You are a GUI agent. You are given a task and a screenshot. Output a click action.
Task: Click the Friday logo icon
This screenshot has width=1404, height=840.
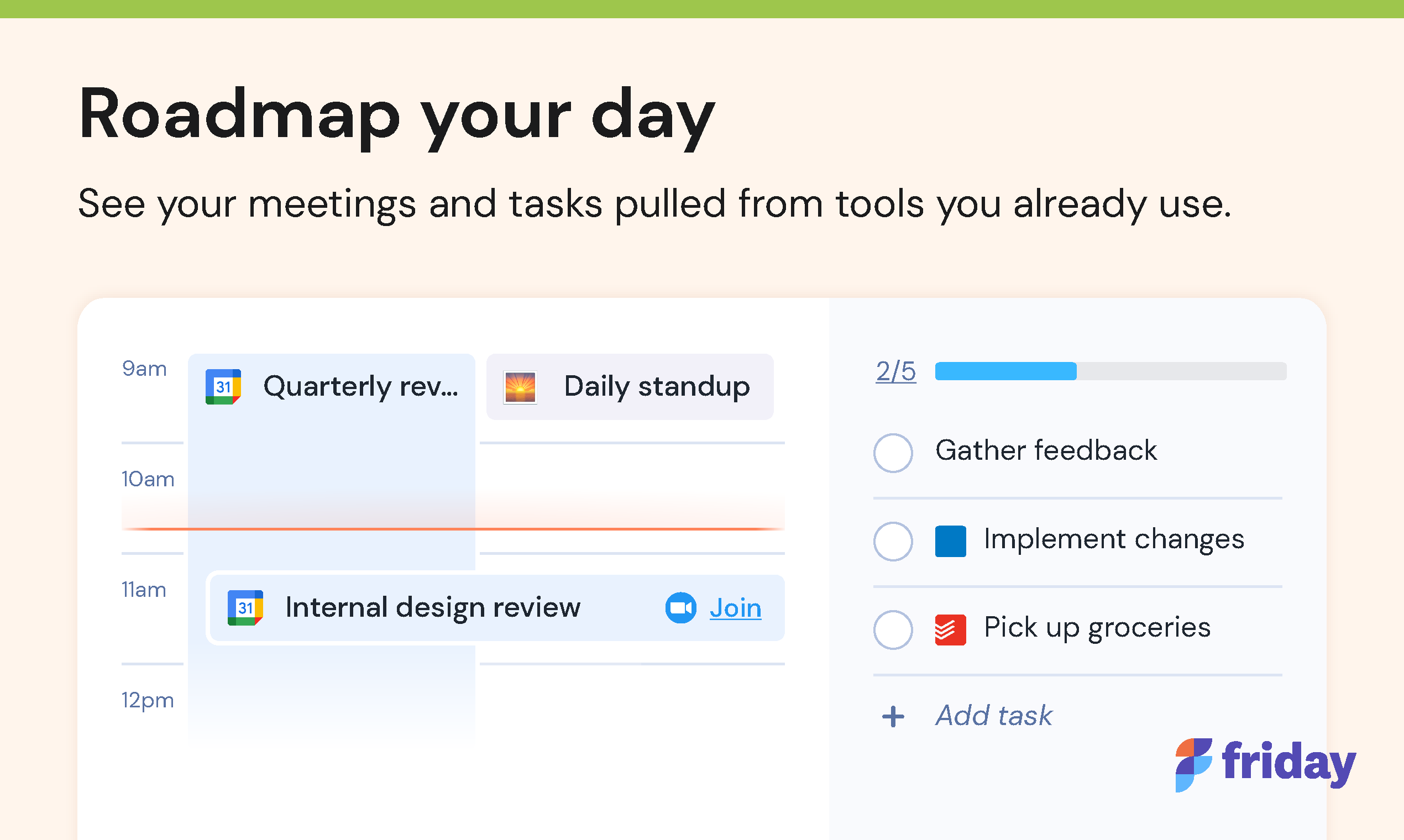(x=1193, y=764)
